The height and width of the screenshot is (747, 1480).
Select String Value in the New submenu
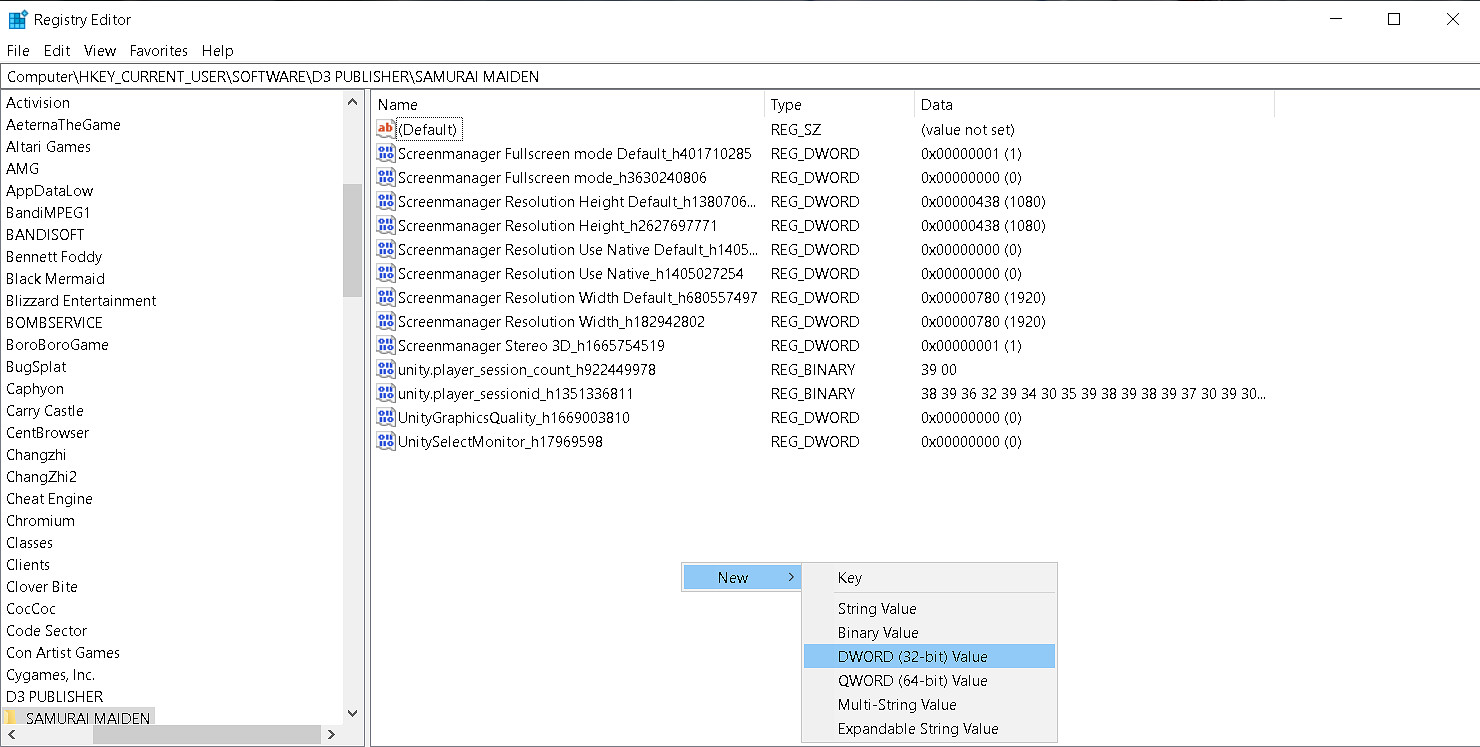coord(877,608)
